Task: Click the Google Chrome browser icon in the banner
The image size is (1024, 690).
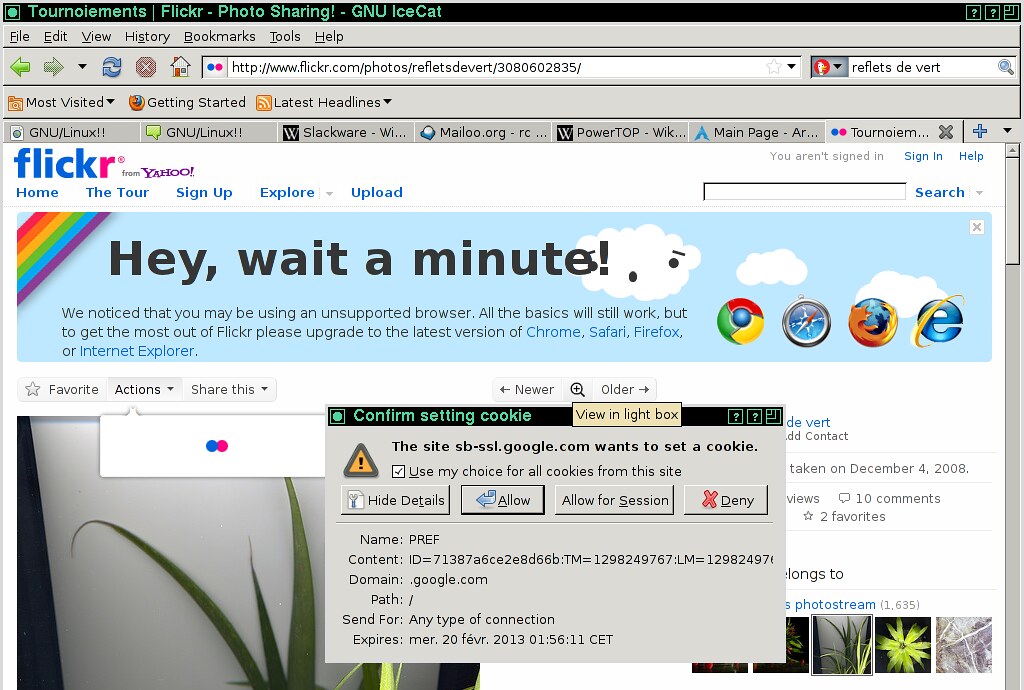Action: click(x=740, y=322)
